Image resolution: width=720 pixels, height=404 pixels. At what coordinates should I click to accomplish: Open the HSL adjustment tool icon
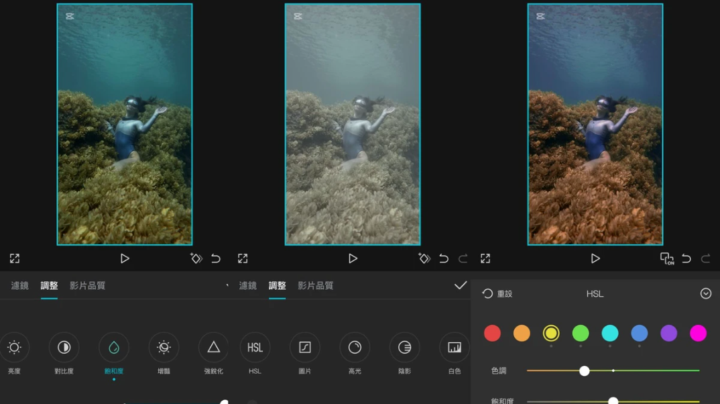point(255,347)
